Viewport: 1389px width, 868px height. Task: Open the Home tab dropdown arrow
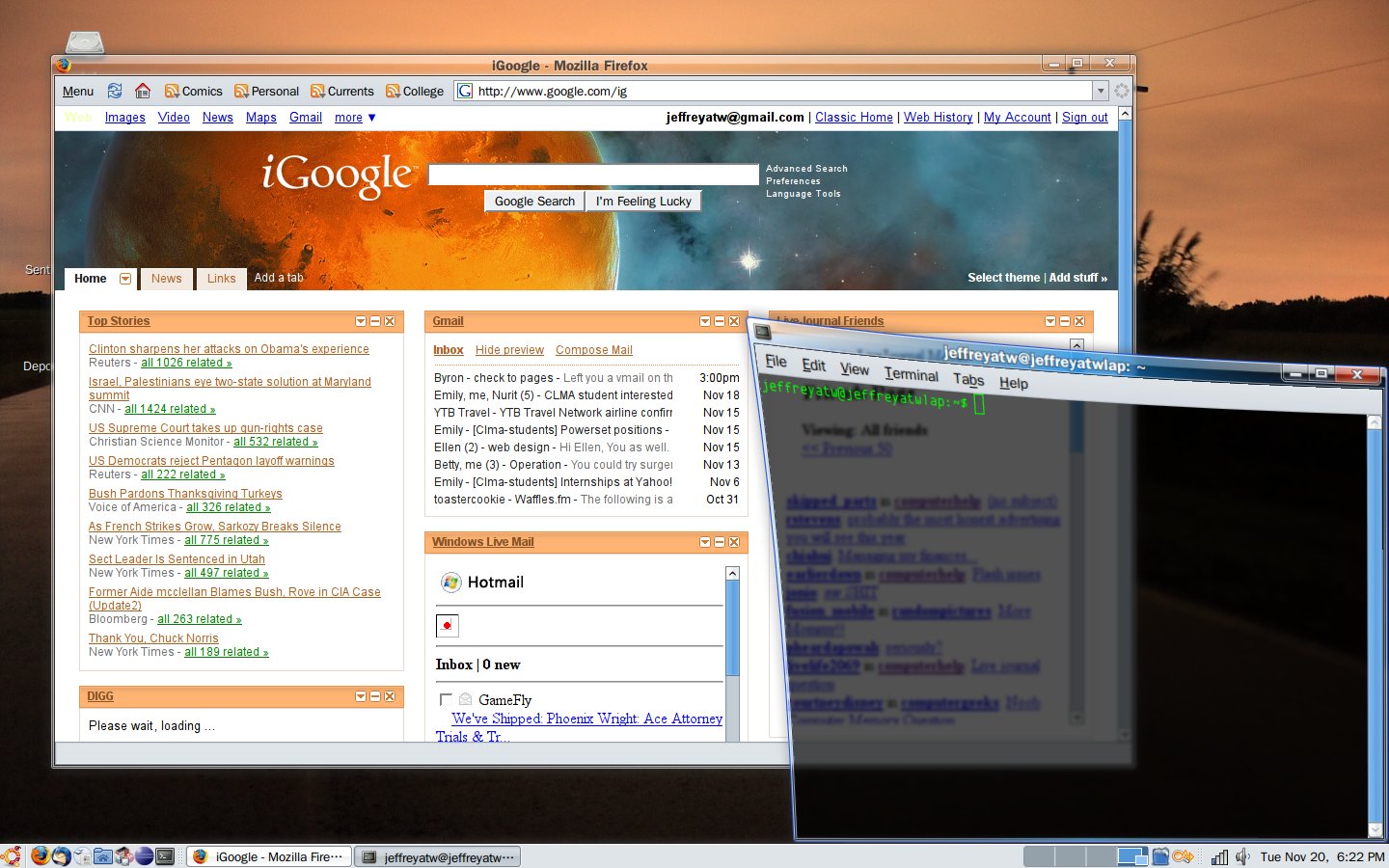(125, 279)
